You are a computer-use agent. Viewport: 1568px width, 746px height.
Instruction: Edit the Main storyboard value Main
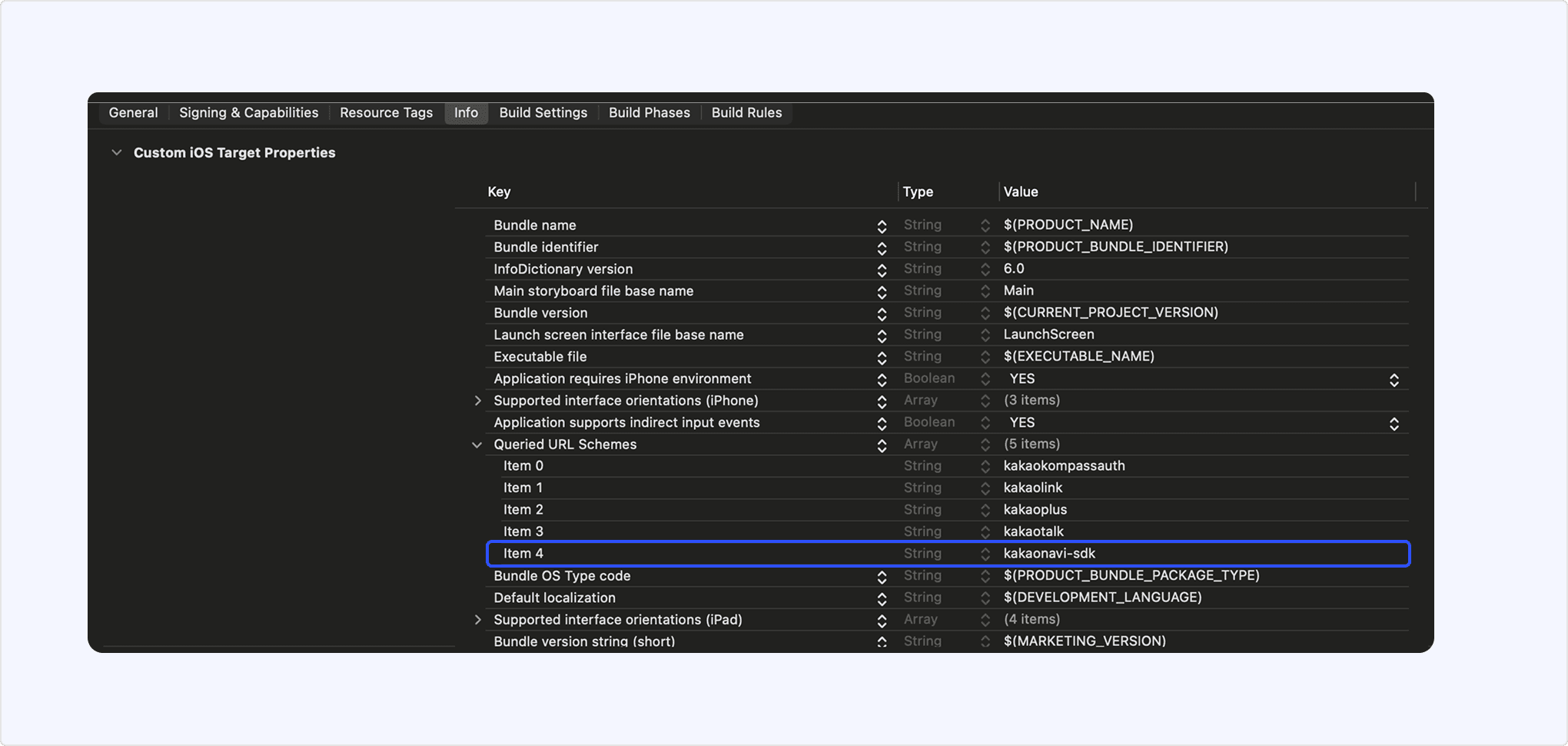pos(1018,291)
